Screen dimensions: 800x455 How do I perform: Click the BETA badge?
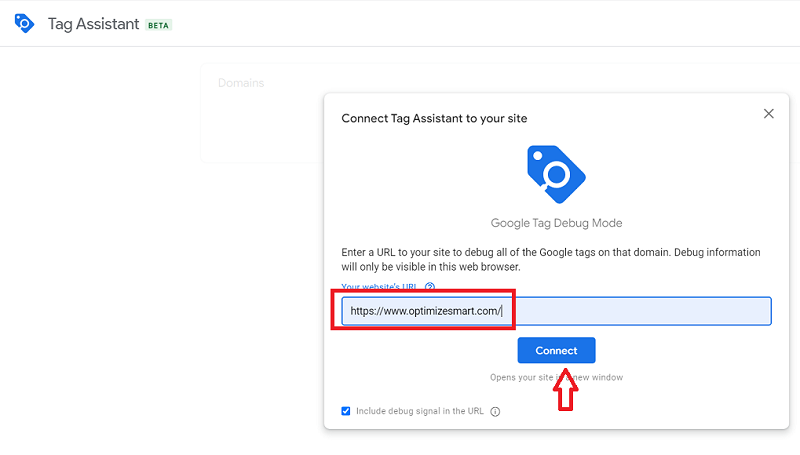pyautogui.click(x=158, y=25)
